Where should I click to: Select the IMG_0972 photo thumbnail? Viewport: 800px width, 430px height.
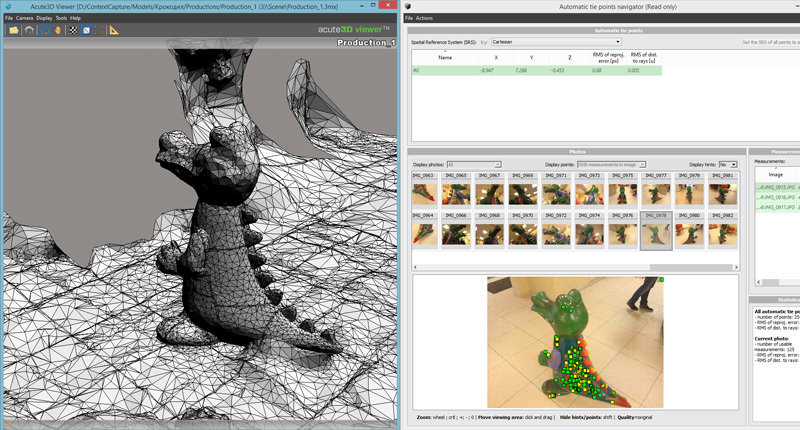556,231
